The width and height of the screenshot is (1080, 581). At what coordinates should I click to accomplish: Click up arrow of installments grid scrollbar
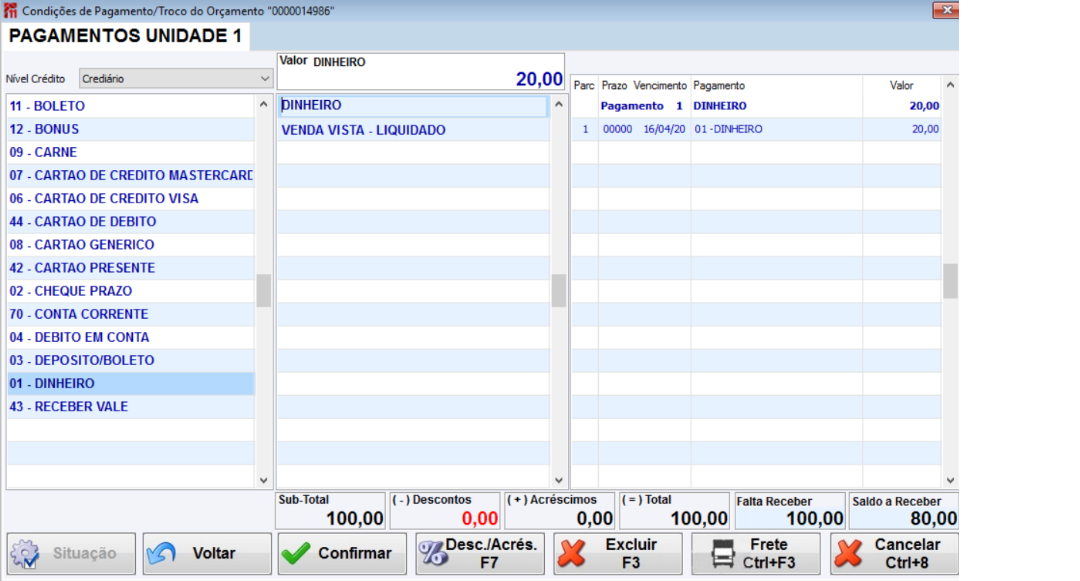coord(951,85)
